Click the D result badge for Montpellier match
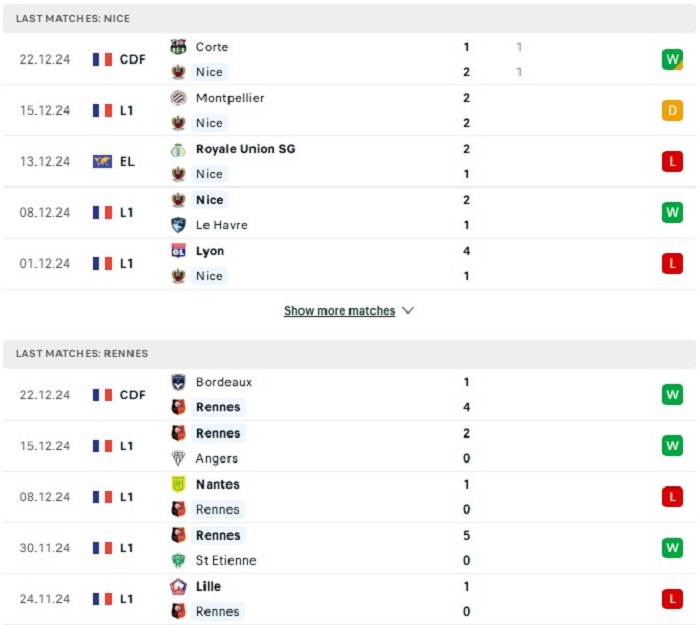The image size is (700, 625). coord(672,111)
